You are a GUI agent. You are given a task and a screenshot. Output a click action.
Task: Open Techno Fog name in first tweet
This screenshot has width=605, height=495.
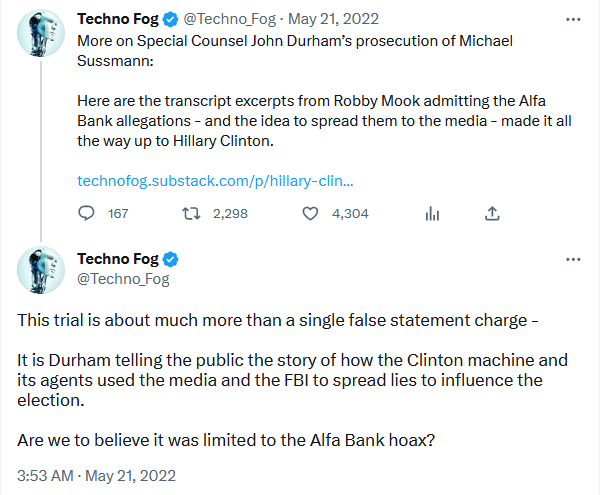118,19
